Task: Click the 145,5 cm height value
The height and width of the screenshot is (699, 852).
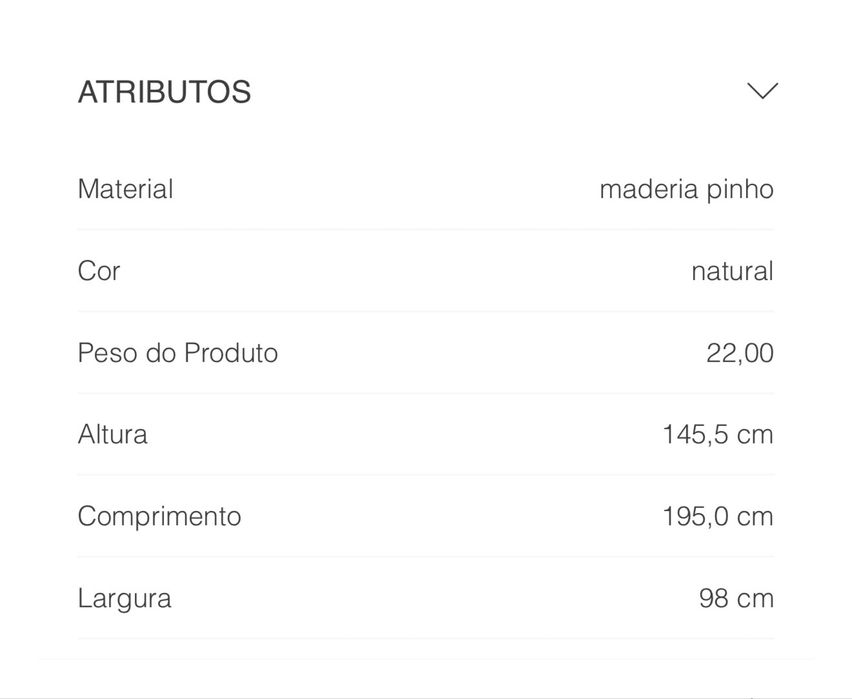Action: click(717, 435)
